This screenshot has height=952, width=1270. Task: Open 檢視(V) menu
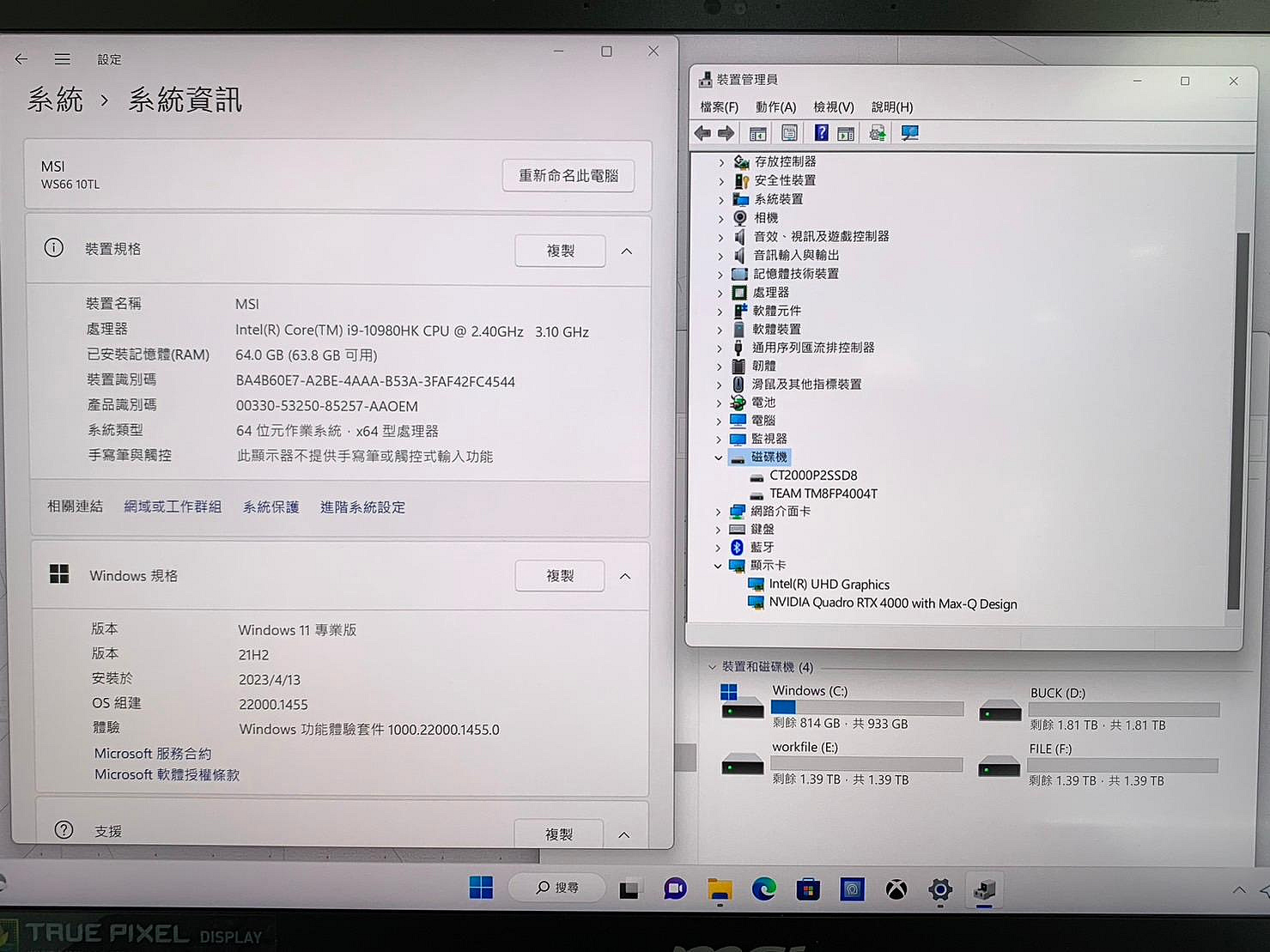[833, 107]
